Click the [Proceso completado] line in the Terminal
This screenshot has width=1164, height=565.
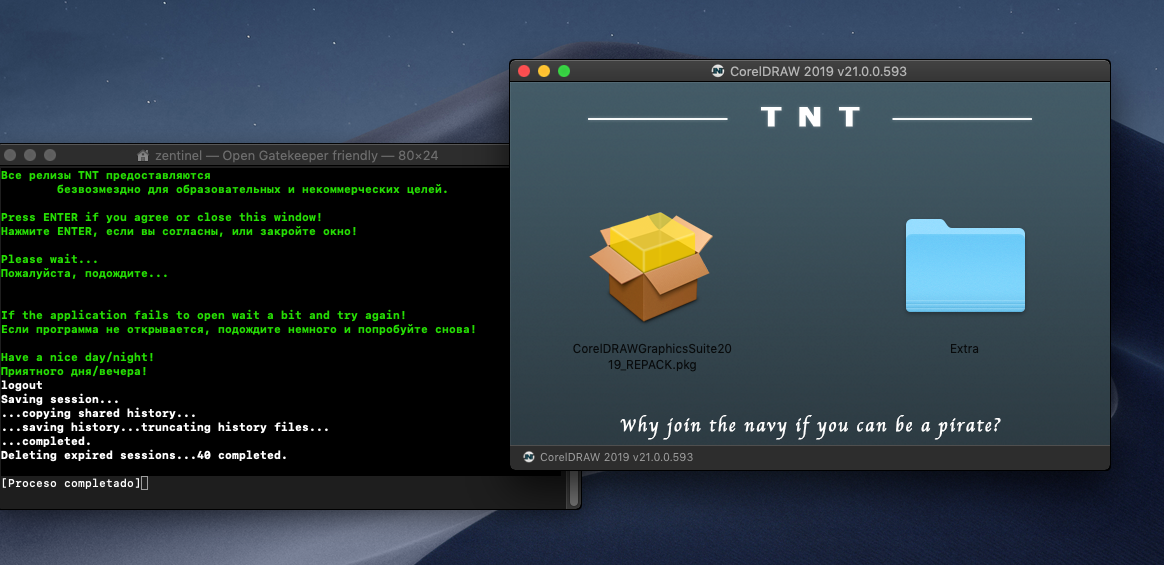tap(71, 483)
